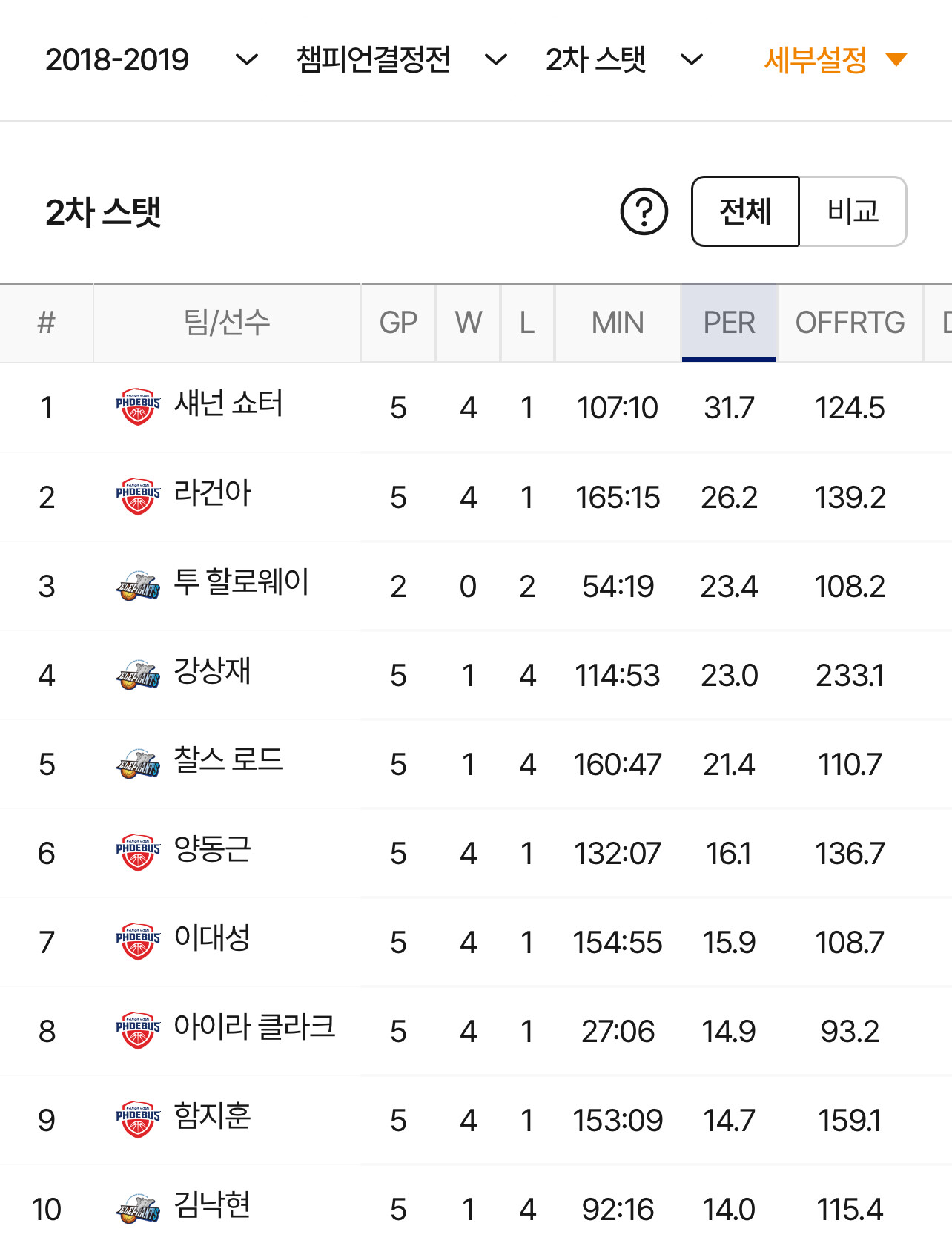The height and width of the screenshot is (1246, 952).
Task: Click the question mark help icon
Action: [644, 211]
